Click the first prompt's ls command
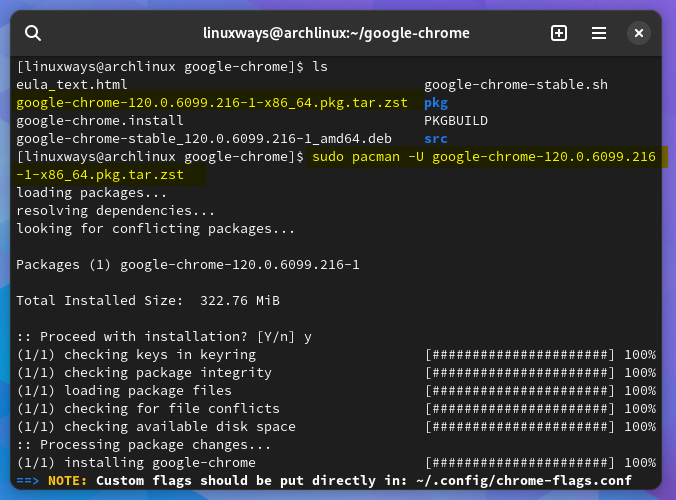The height and width of the screenshot is (500, 676). pyautogui.click(x=320, y=67)
